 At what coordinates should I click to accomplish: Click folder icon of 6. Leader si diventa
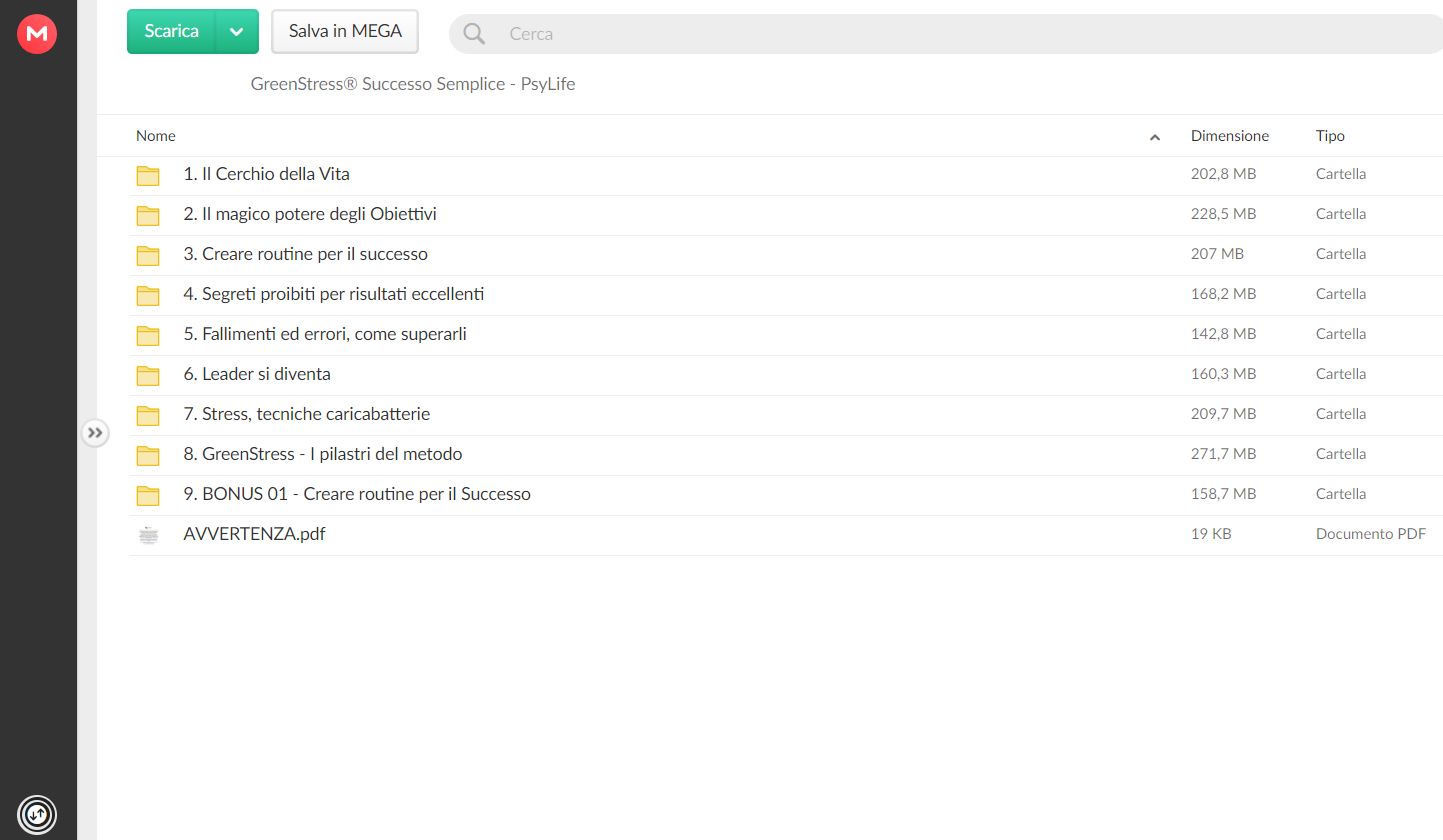(x=148, y=375)
